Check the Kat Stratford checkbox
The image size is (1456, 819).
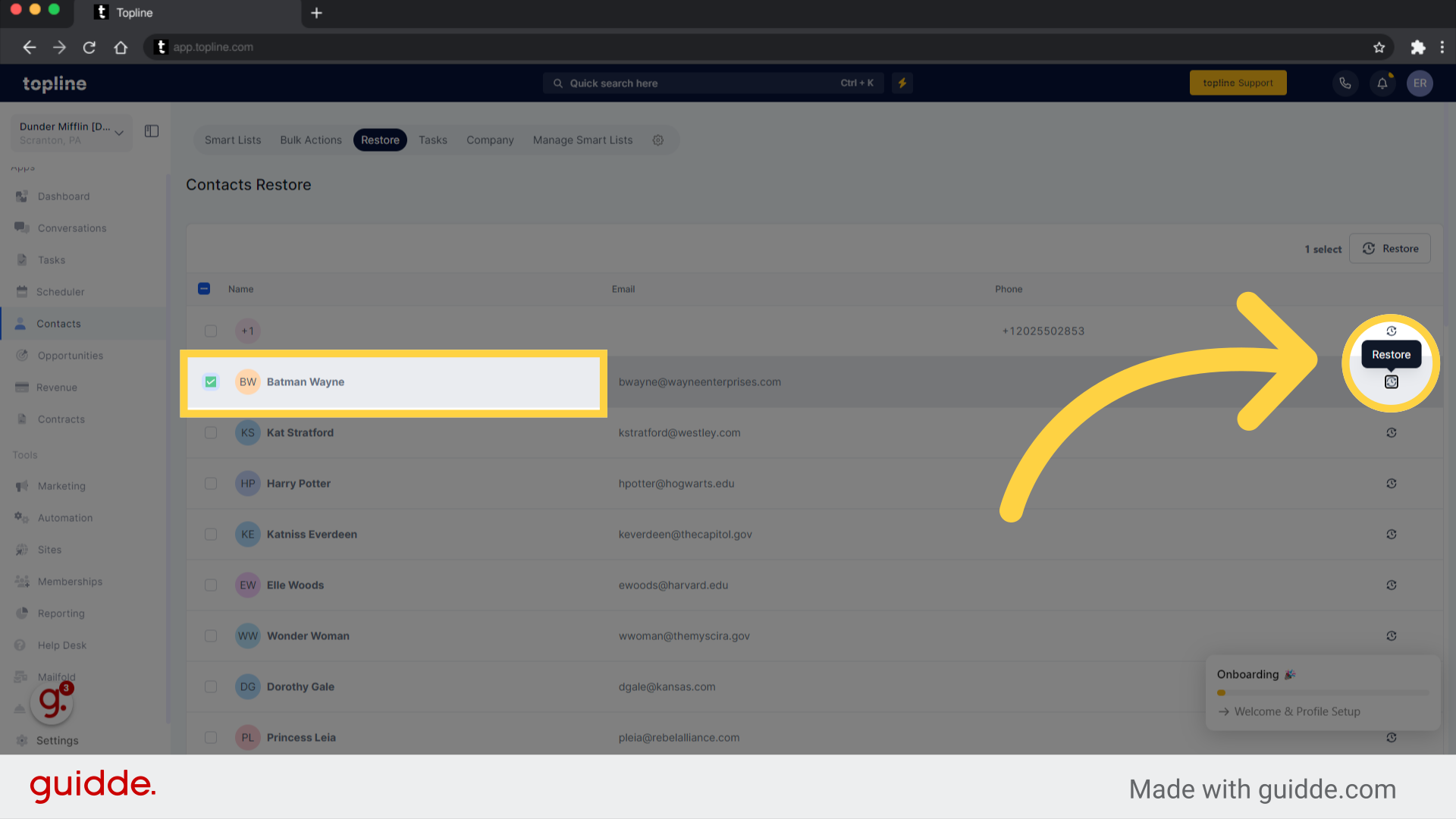[211, 433]
